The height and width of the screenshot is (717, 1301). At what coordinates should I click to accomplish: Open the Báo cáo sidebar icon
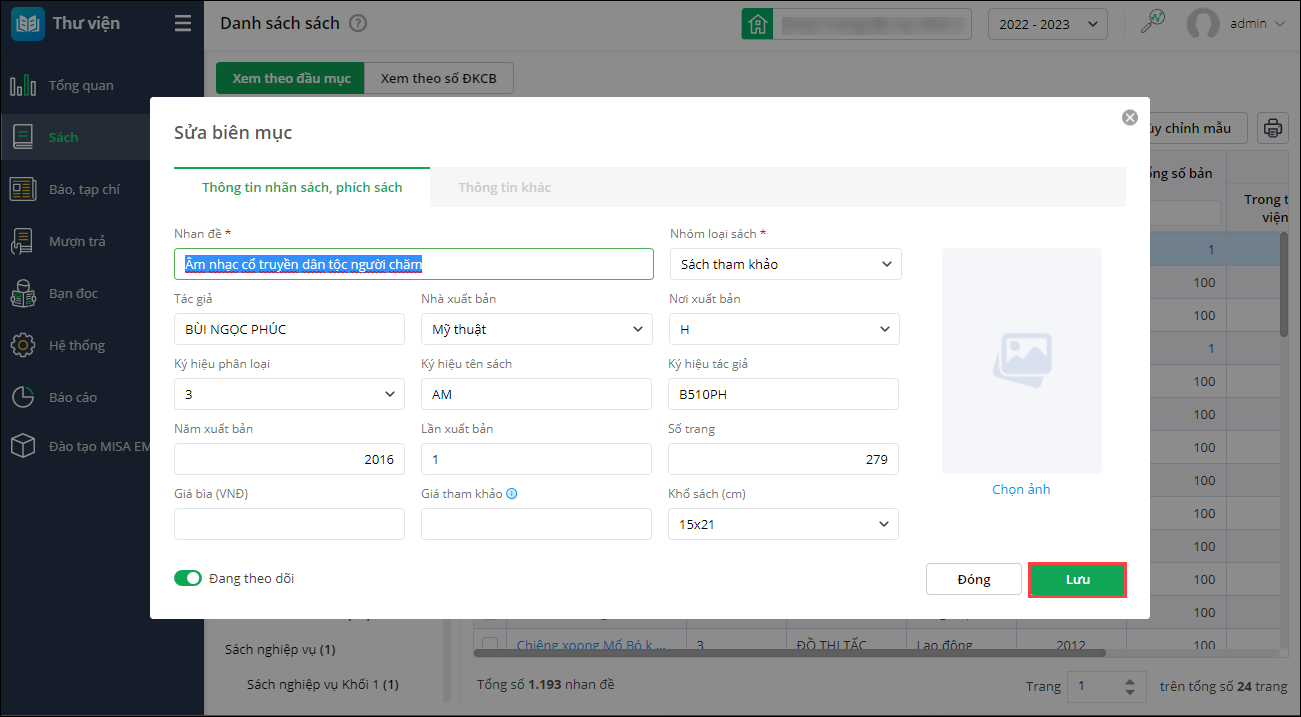click(x=23, y=397)
